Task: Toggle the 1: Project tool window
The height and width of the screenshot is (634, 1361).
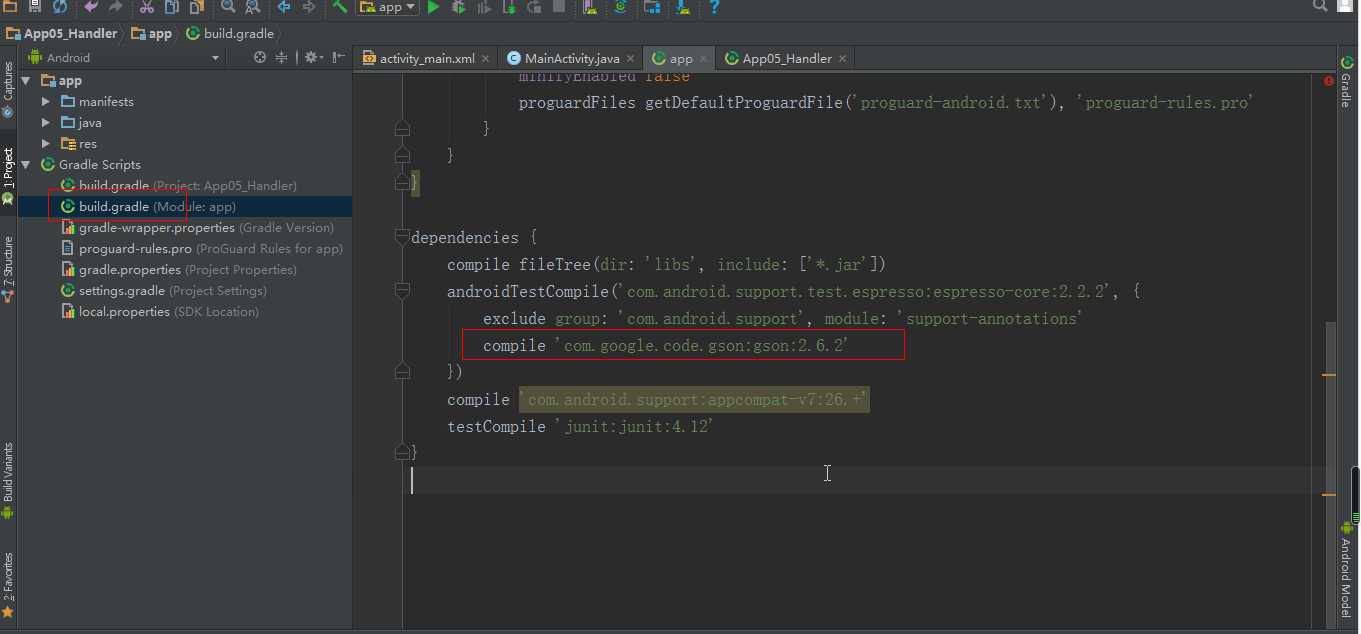Action: (8, 176)
